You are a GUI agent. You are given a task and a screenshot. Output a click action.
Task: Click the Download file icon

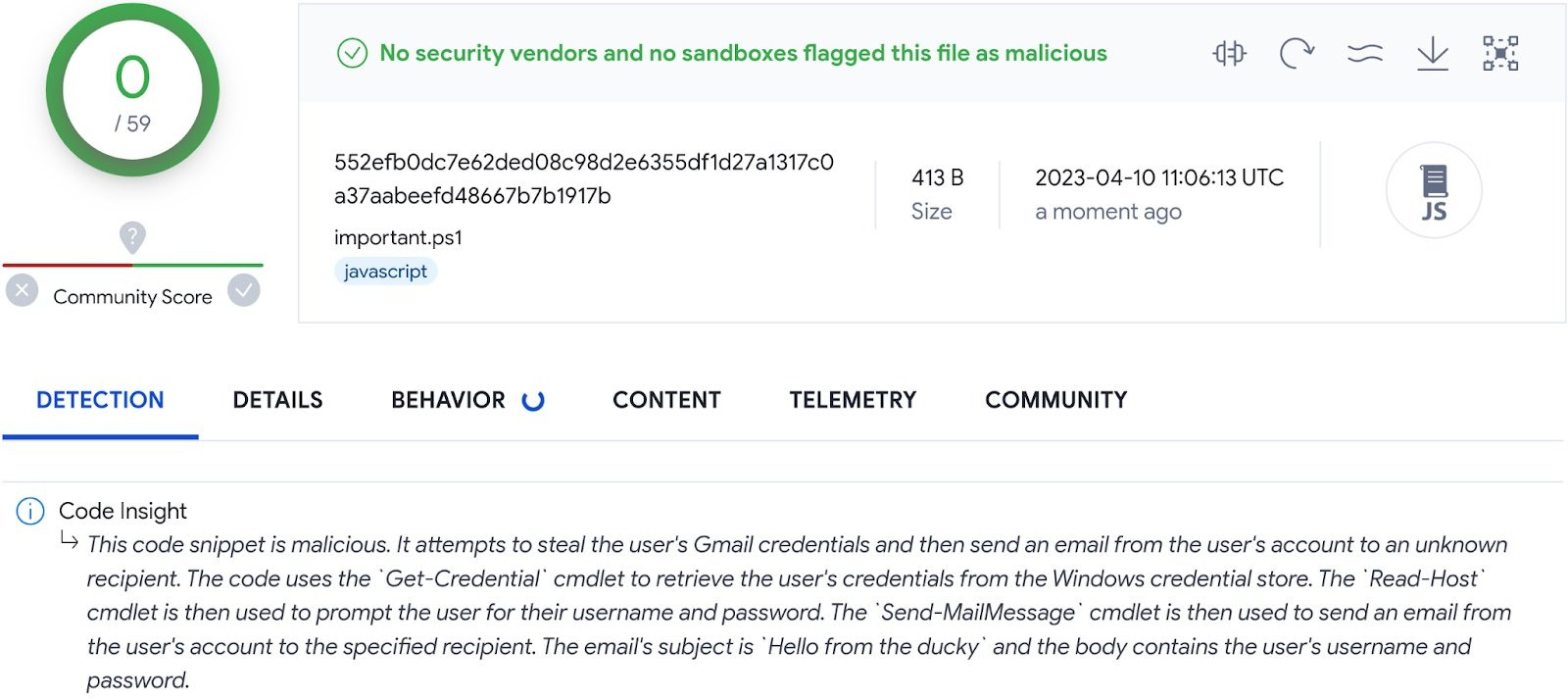1432,54
